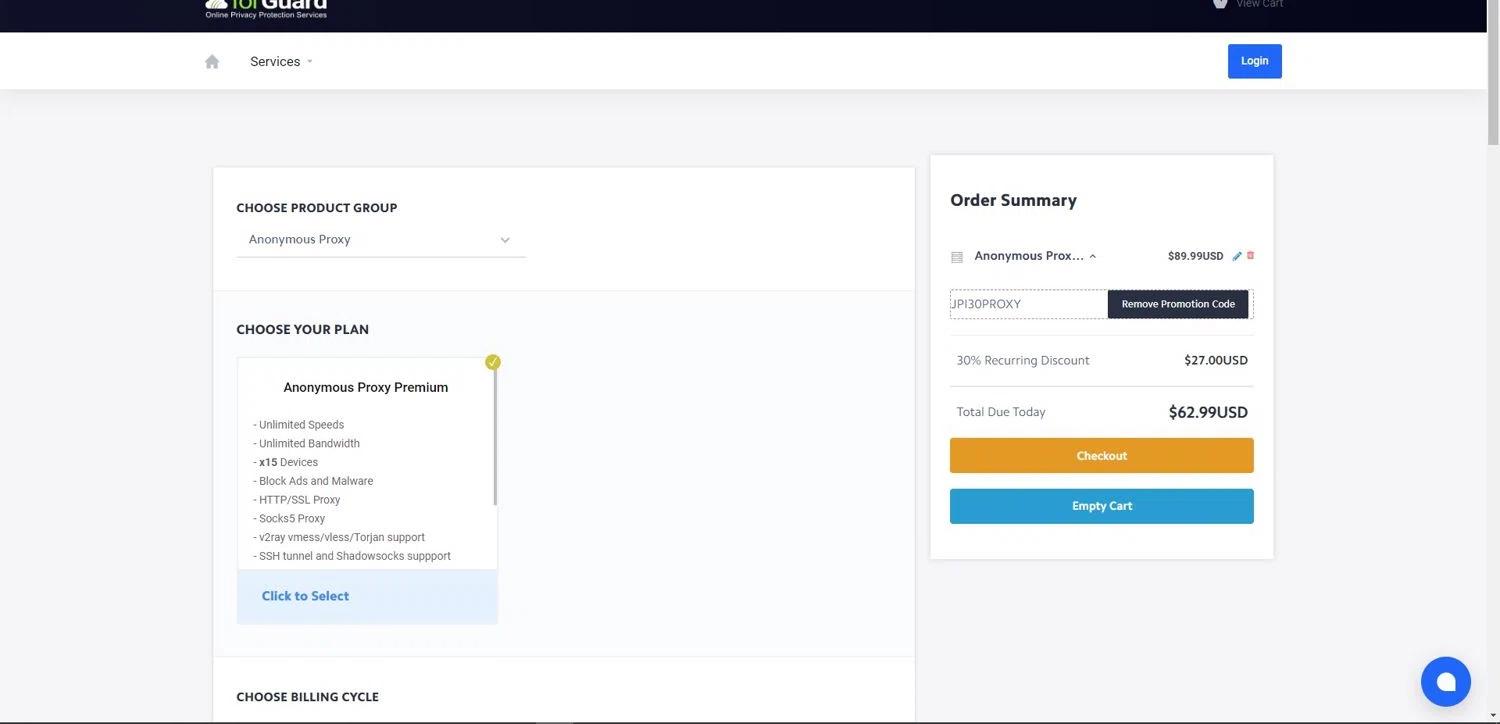Click 'v2ray vmess/vless/Torjan support' line
The width and height of the screenshot is (1500, 724).
[339, 537]
